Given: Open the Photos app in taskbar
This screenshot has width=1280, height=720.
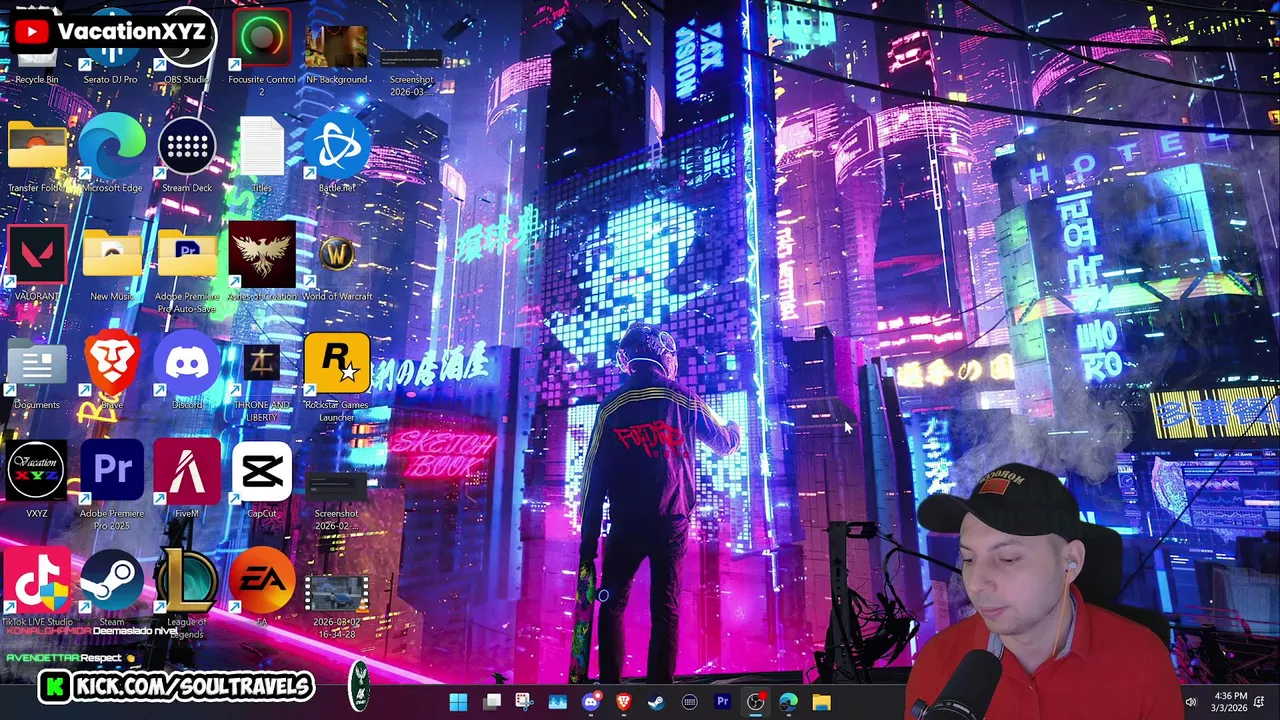Looking at the screenshot, I should pyautogui.click(x=558, y=702).
